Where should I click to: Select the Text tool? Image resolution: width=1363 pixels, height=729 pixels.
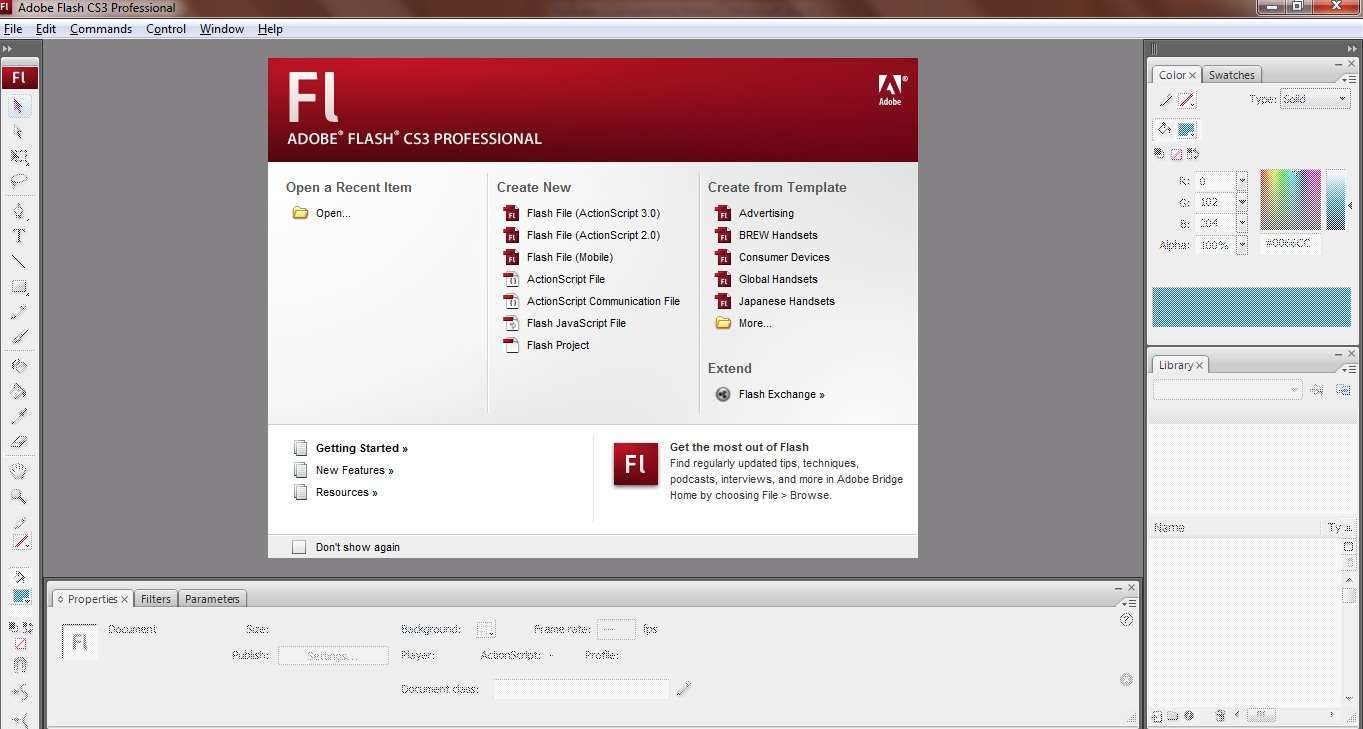(19, 236)
